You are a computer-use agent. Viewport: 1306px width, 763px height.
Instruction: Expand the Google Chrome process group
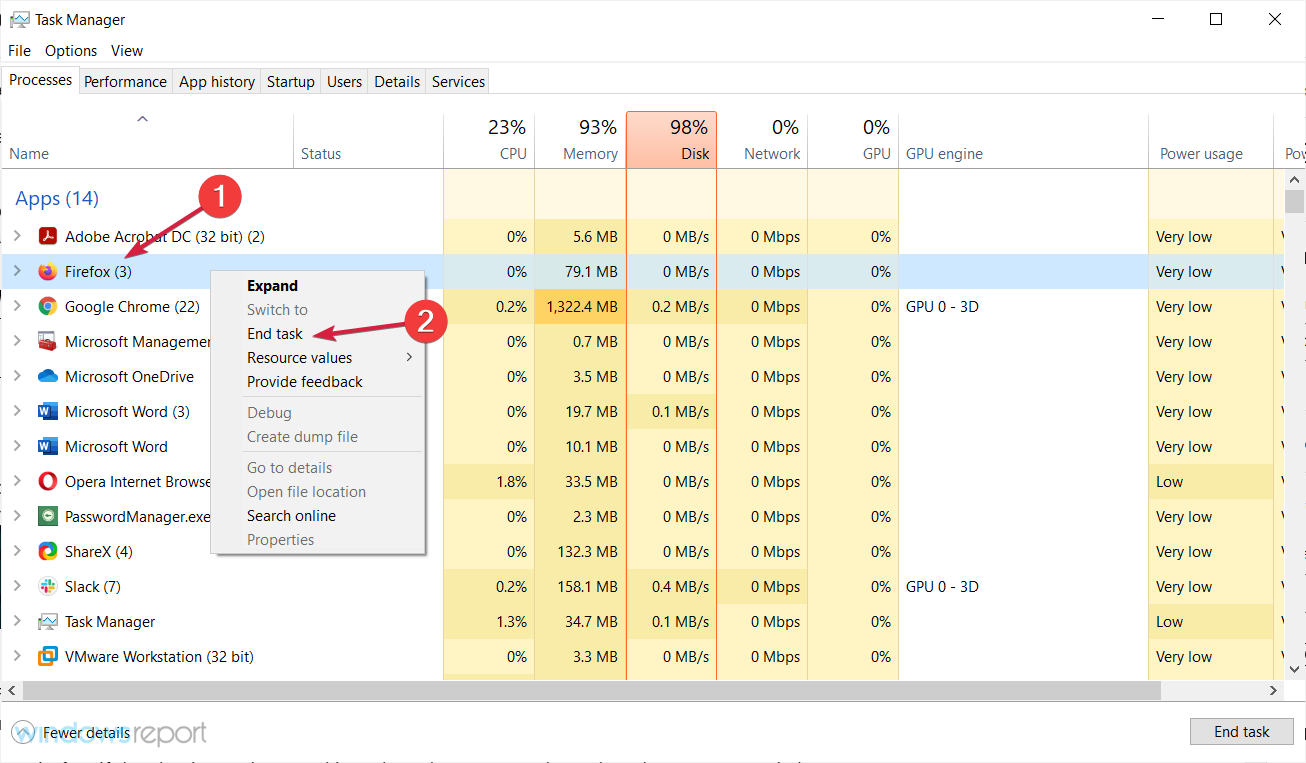coord(17,307)
